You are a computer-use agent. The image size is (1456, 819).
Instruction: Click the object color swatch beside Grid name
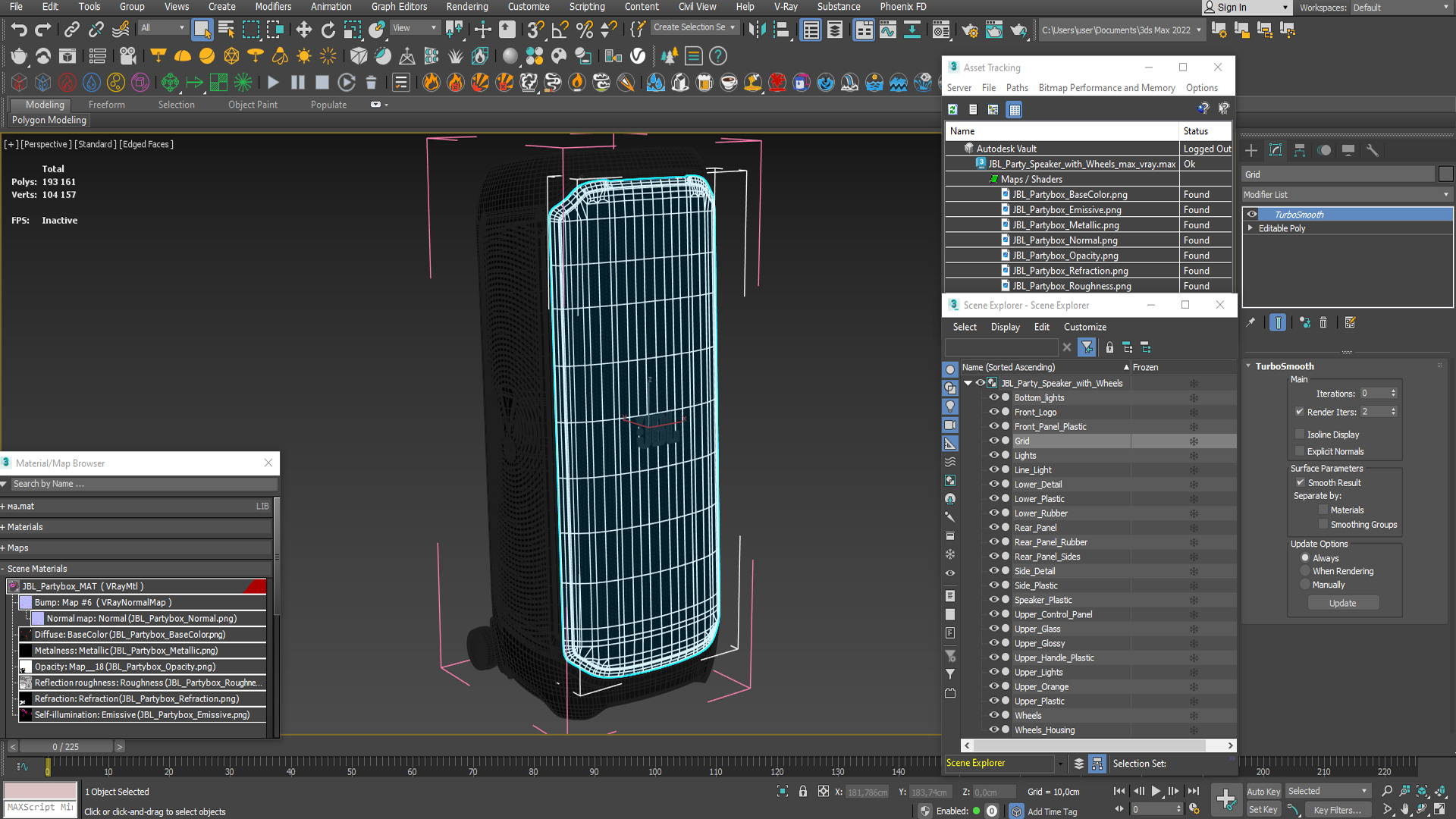click(1446, 174)
